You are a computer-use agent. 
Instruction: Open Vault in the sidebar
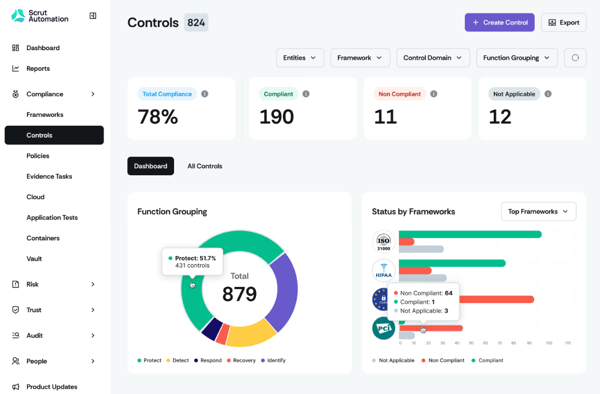pyautogui.click(x=34, y=259)
